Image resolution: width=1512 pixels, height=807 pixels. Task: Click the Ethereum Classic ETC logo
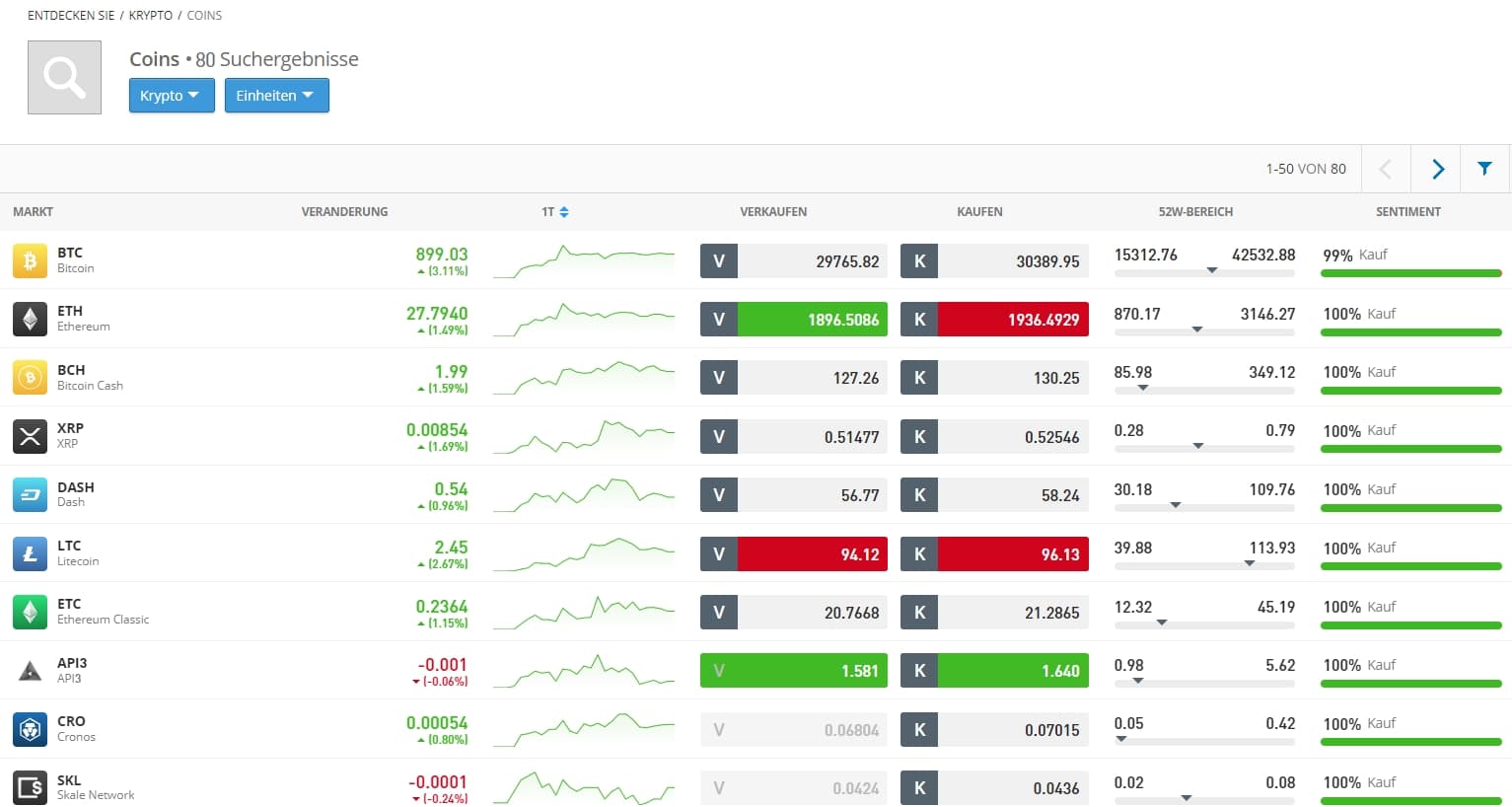[x=30, y=612]
